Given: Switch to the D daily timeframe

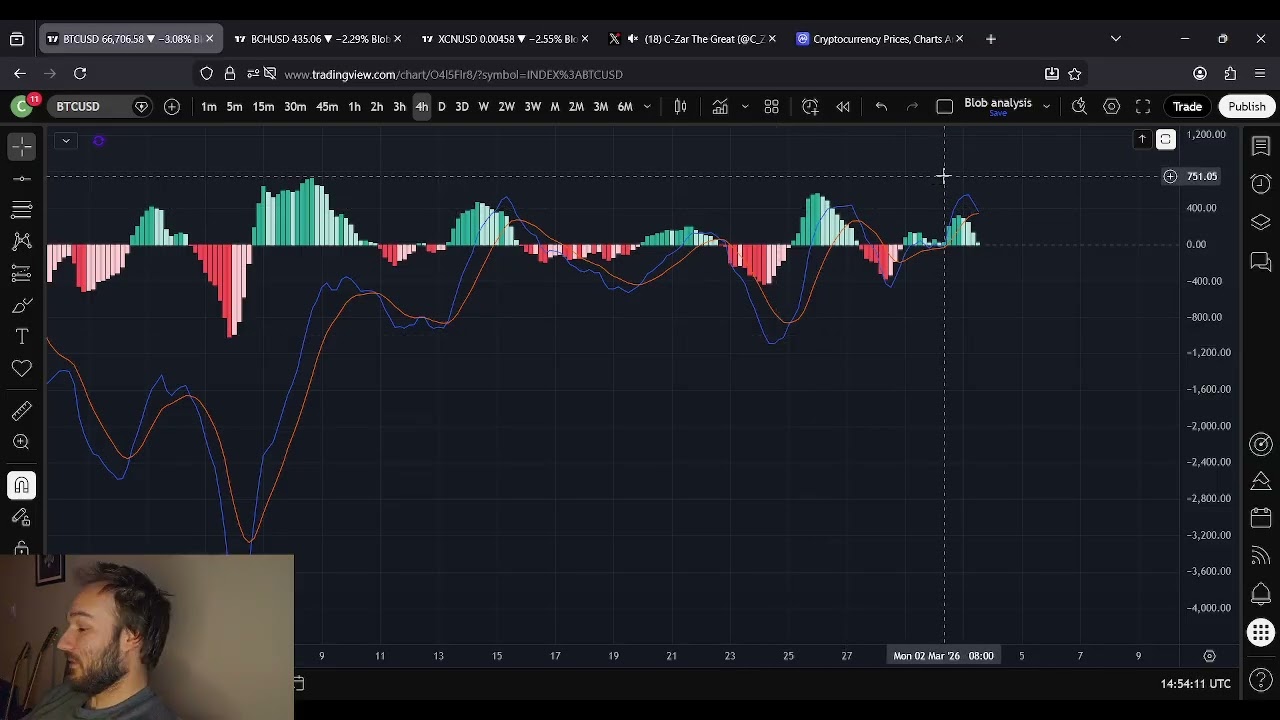Looking at the screenshot, I should pos(441,106).
